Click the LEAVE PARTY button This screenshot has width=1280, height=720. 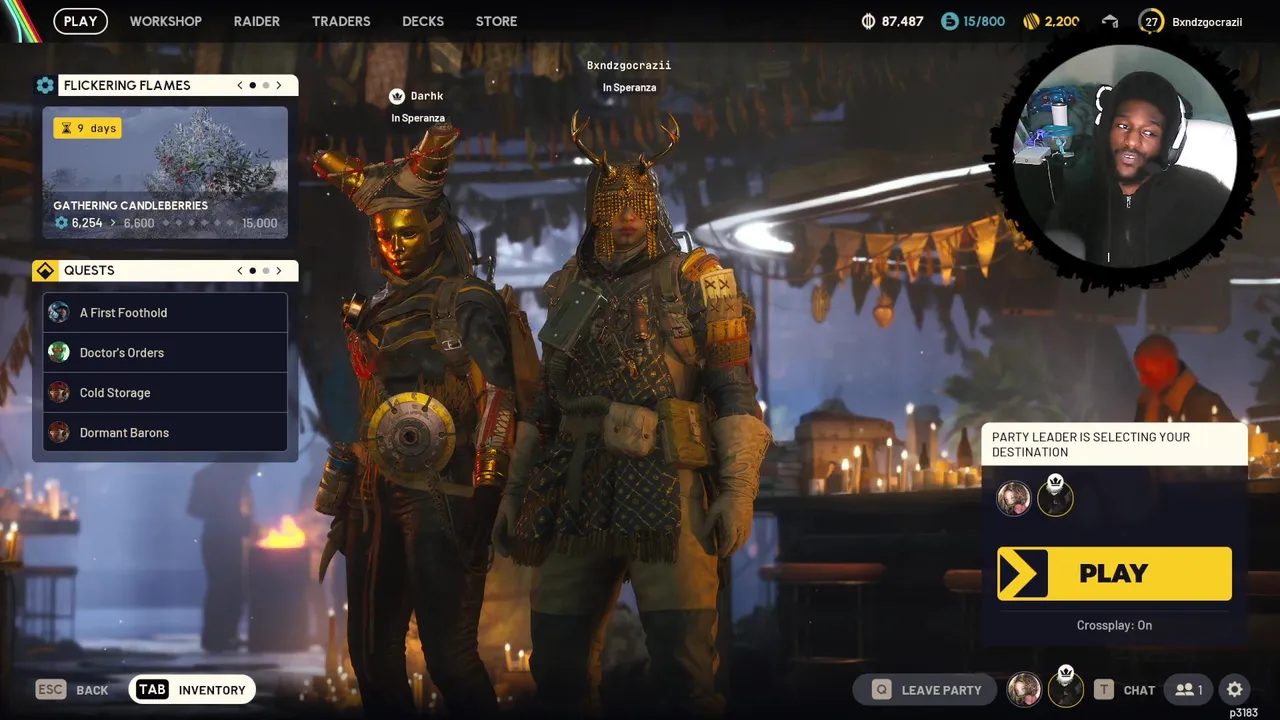pos(926,690)
